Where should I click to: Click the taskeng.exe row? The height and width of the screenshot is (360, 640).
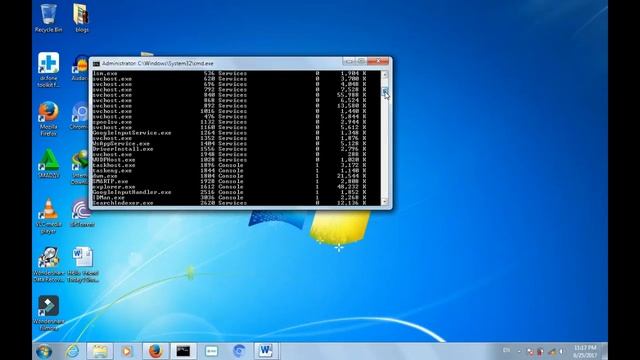(x=229, y=171)
